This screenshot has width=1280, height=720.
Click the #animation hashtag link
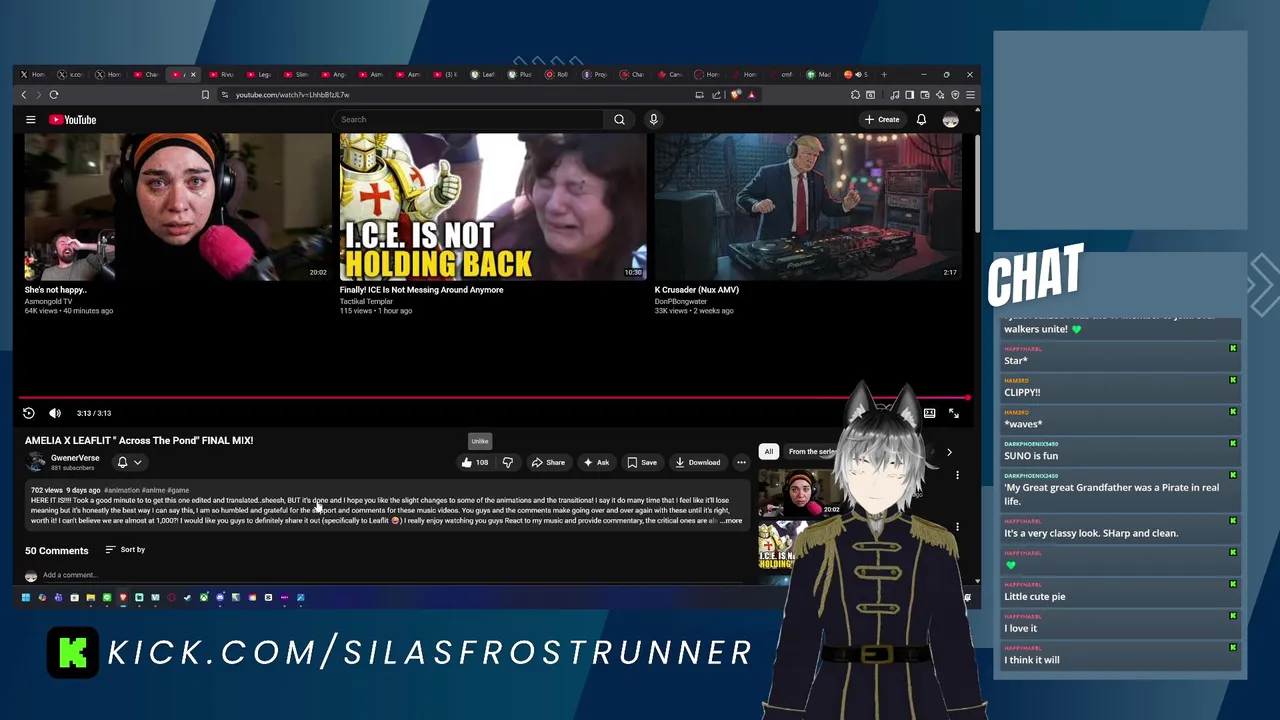122,490
